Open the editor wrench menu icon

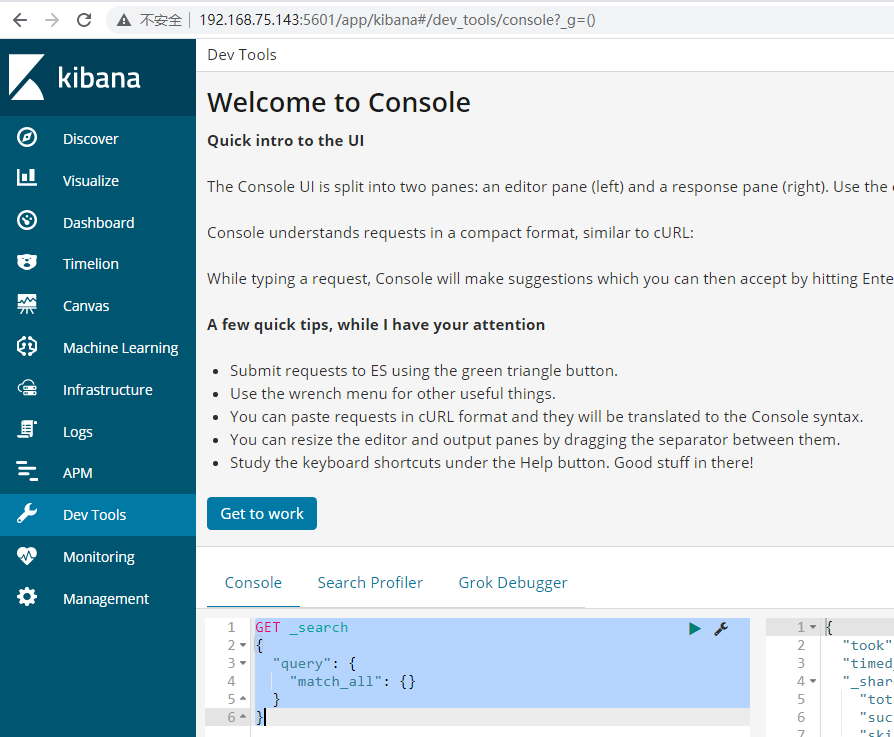click(721, 629)
